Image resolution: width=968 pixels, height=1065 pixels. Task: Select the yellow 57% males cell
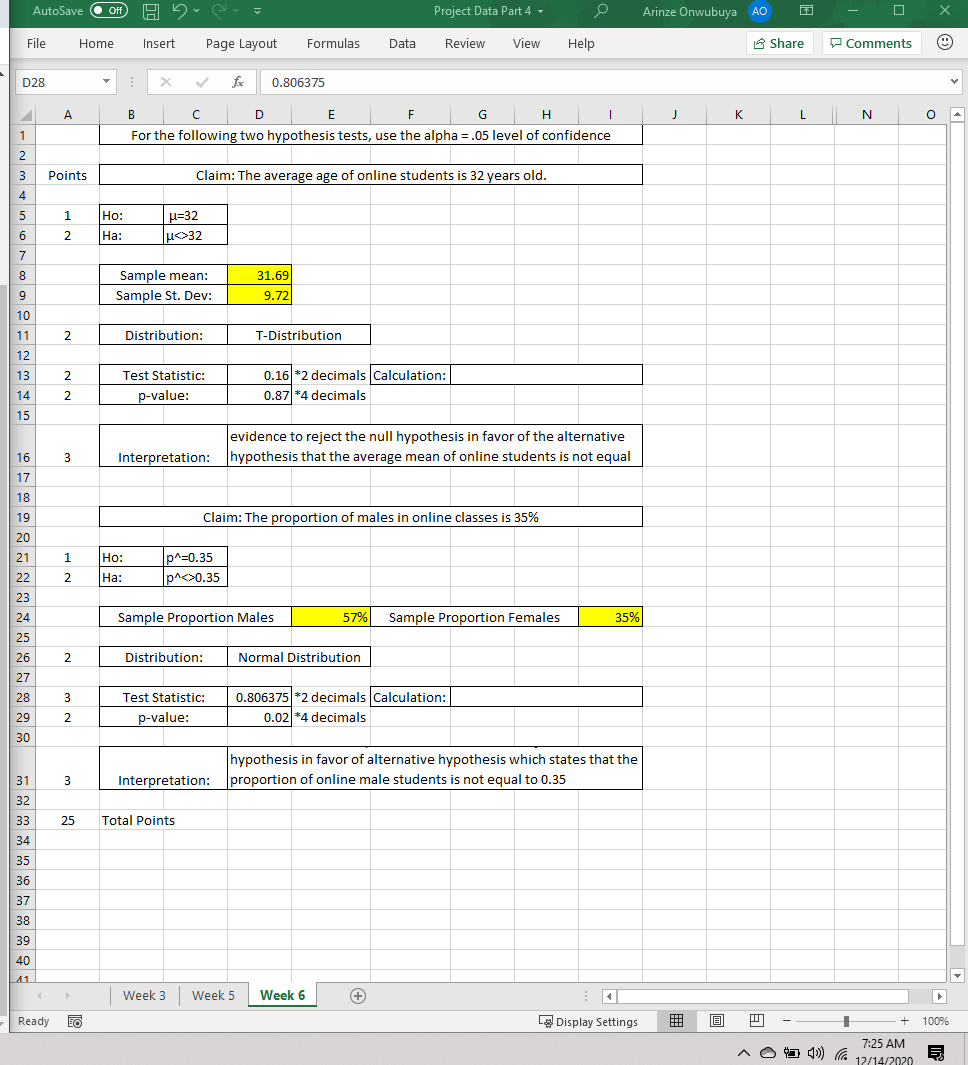point(331,617)
